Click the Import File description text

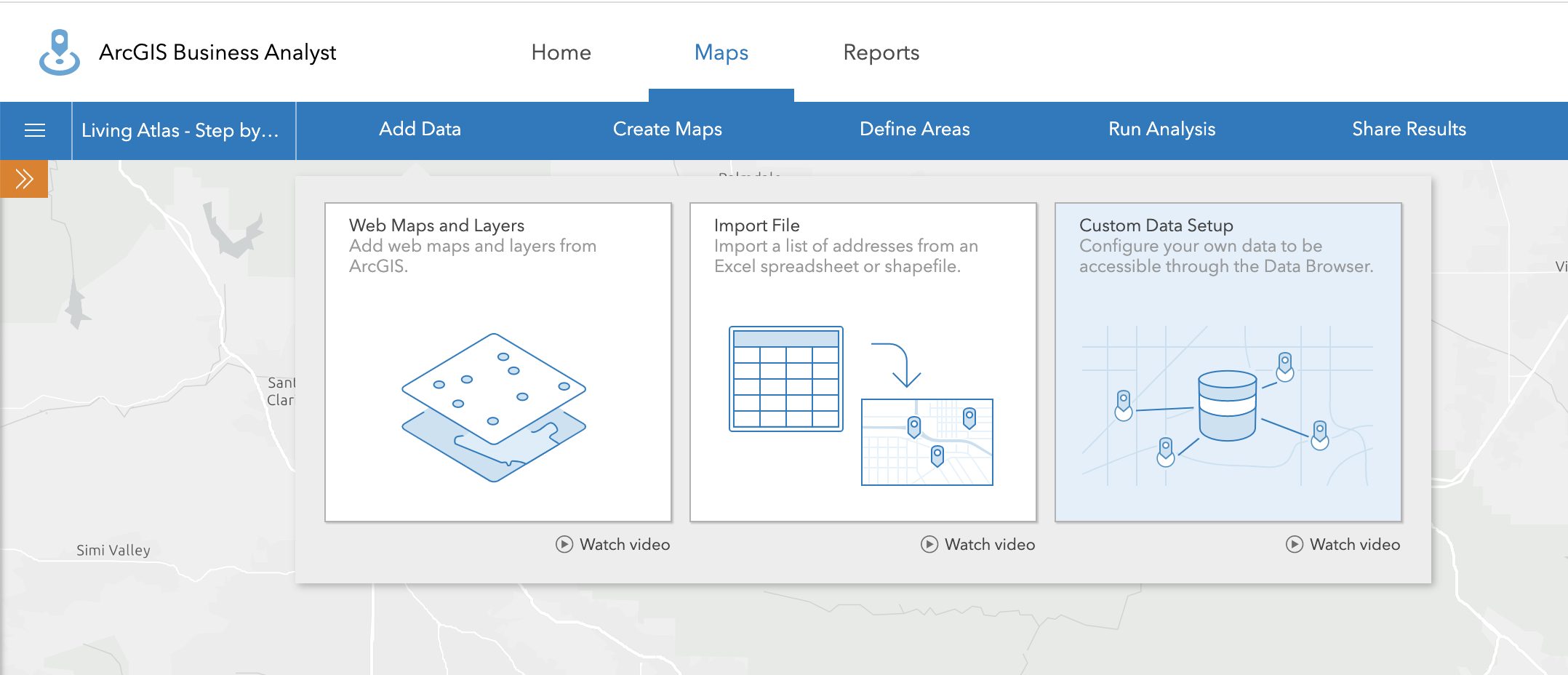[846, 256]
